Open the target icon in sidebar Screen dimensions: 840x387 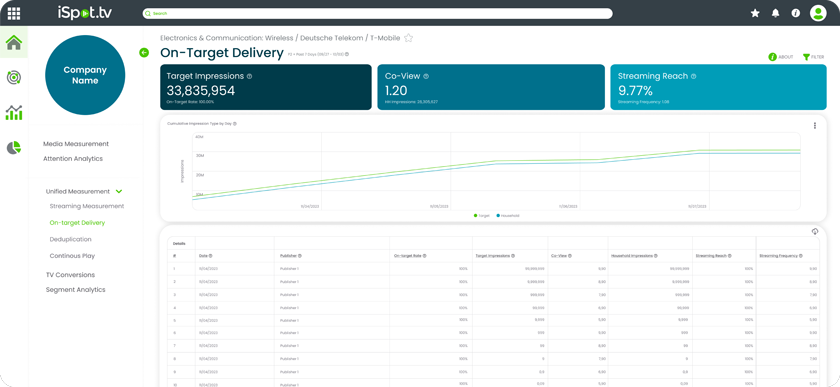pos(14,78)
